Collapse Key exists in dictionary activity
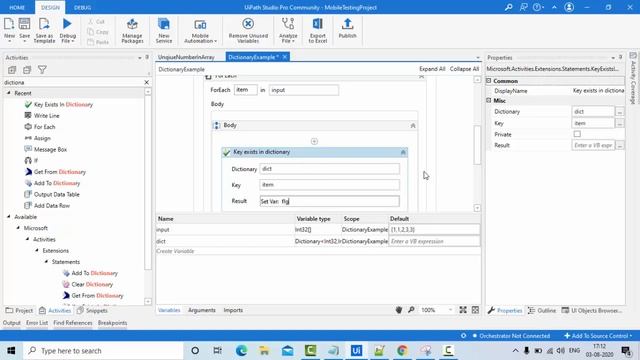The width and height of the screenshot is (640, 360). [x=403, y=152]
